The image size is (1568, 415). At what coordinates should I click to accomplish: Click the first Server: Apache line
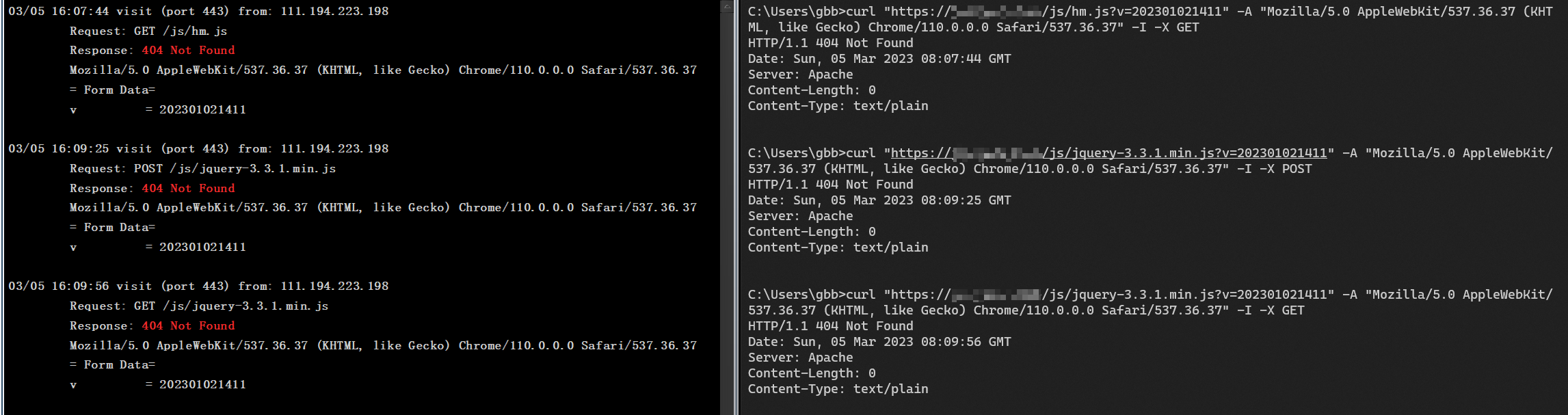coord(800,75)
